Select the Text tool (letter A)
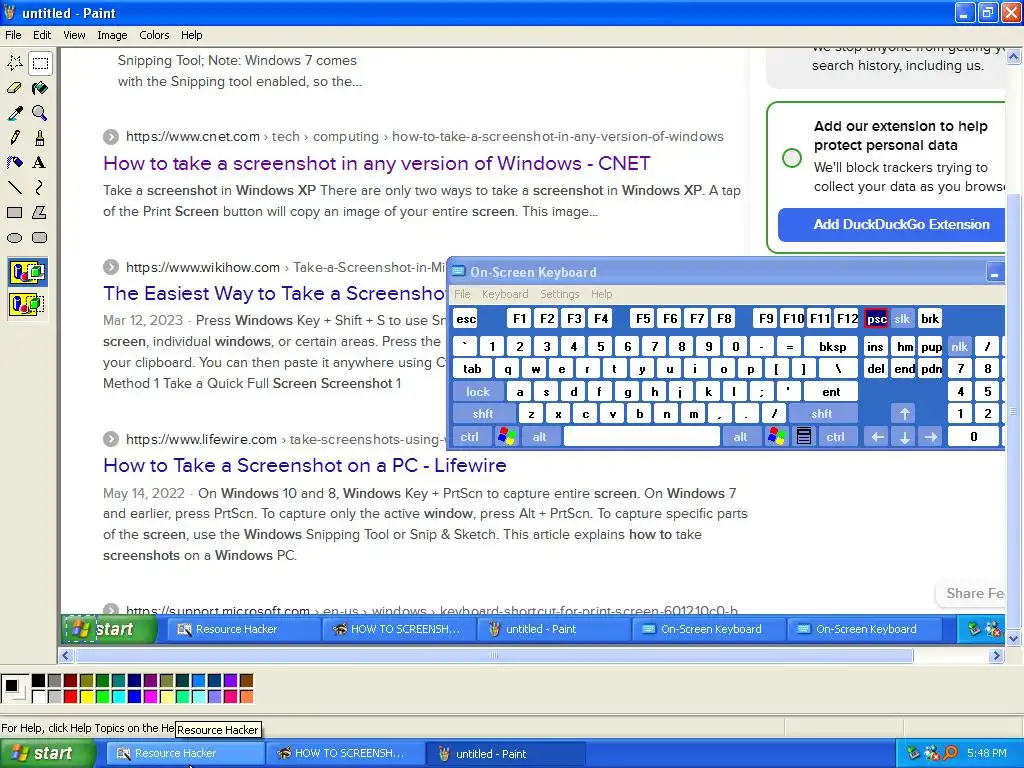1024x768 pixels. 40,163
